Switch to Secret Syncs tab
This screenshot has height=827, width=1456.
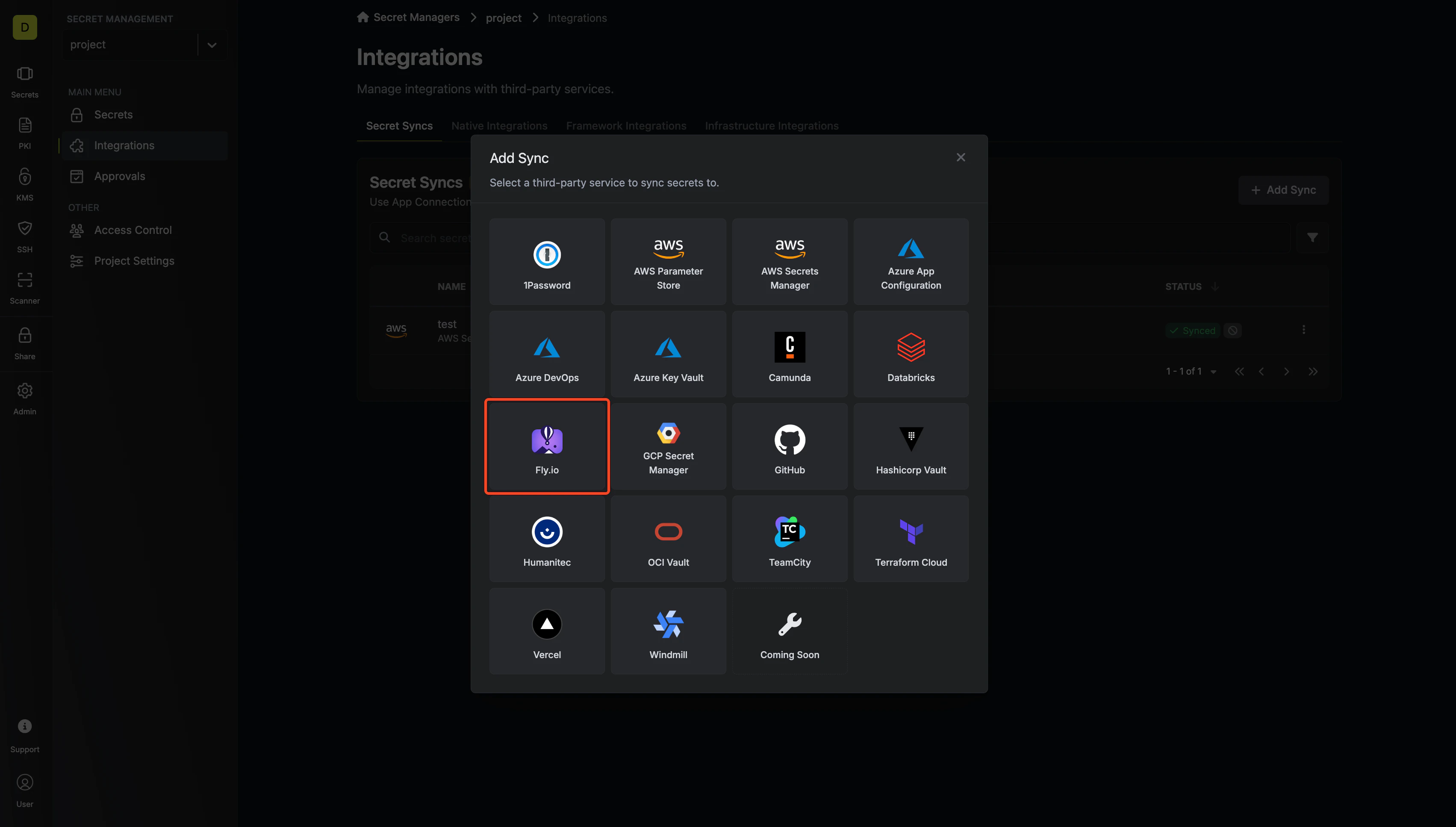[x=399, y=126]
